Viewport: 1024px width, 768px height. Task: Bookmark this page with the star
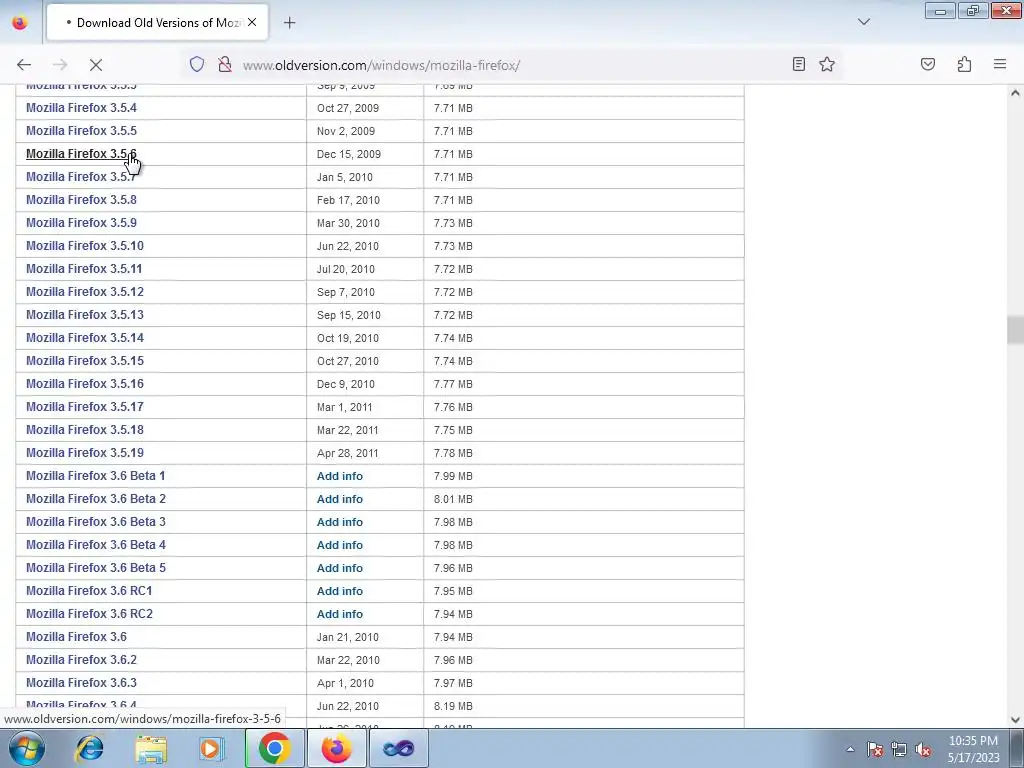click(827, 64)
